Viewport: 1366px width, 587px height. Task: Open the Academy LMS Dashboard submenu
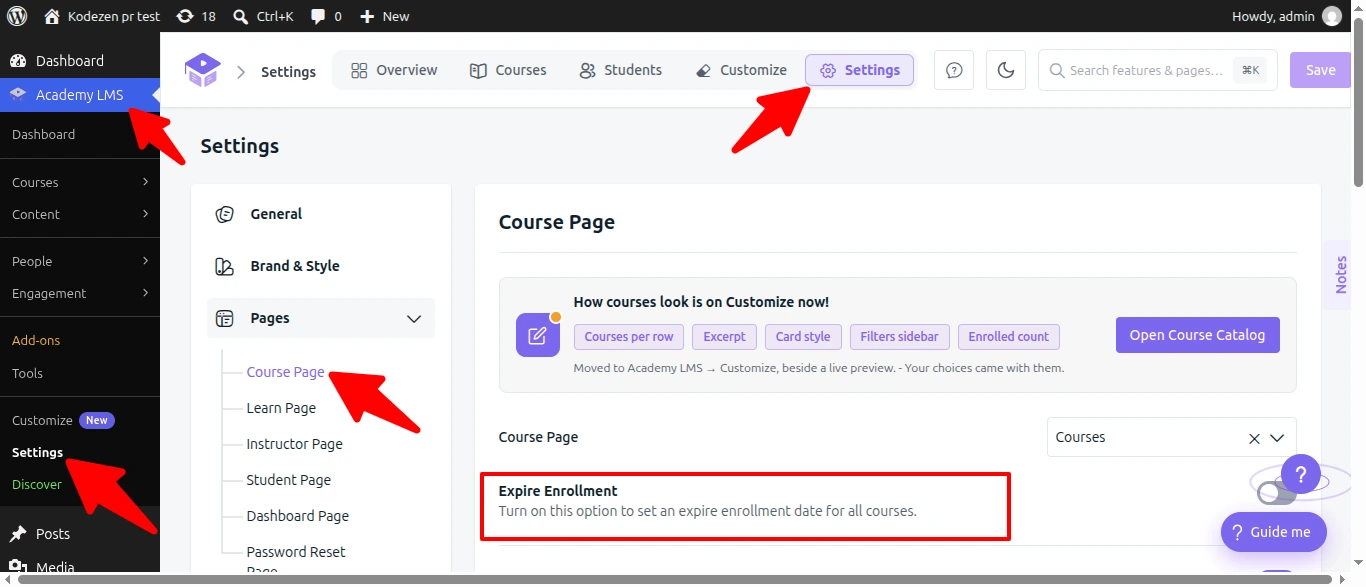(x=43, y=134)
